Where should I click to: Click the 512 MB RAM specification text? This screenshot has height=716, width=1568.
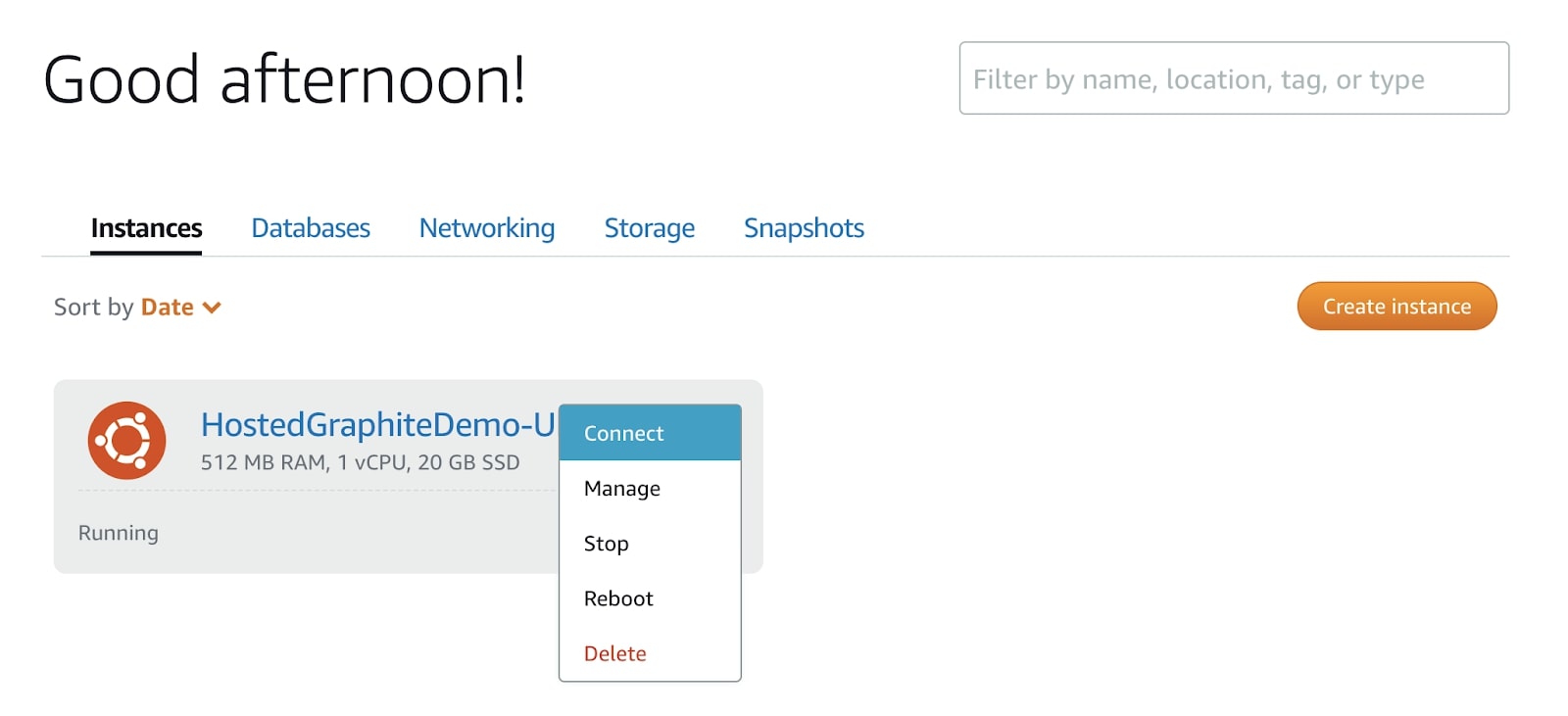pos(361,462)
